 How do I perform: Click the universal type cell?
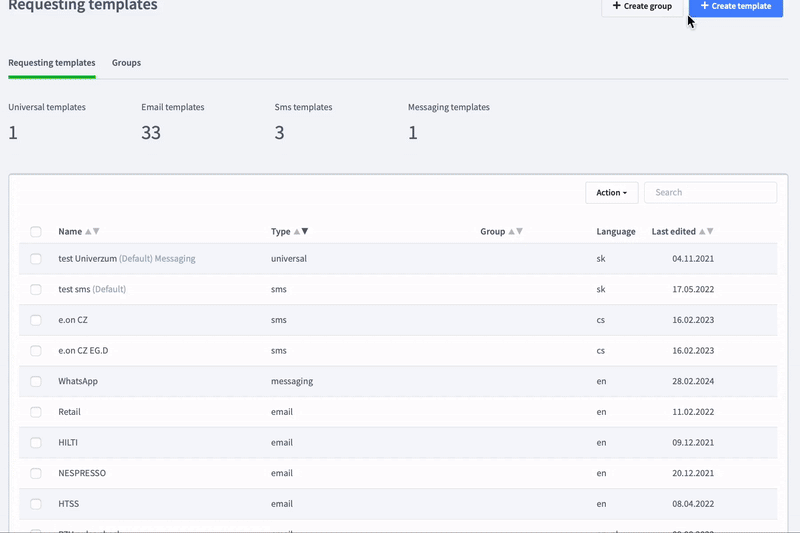[x=289, y=259]
